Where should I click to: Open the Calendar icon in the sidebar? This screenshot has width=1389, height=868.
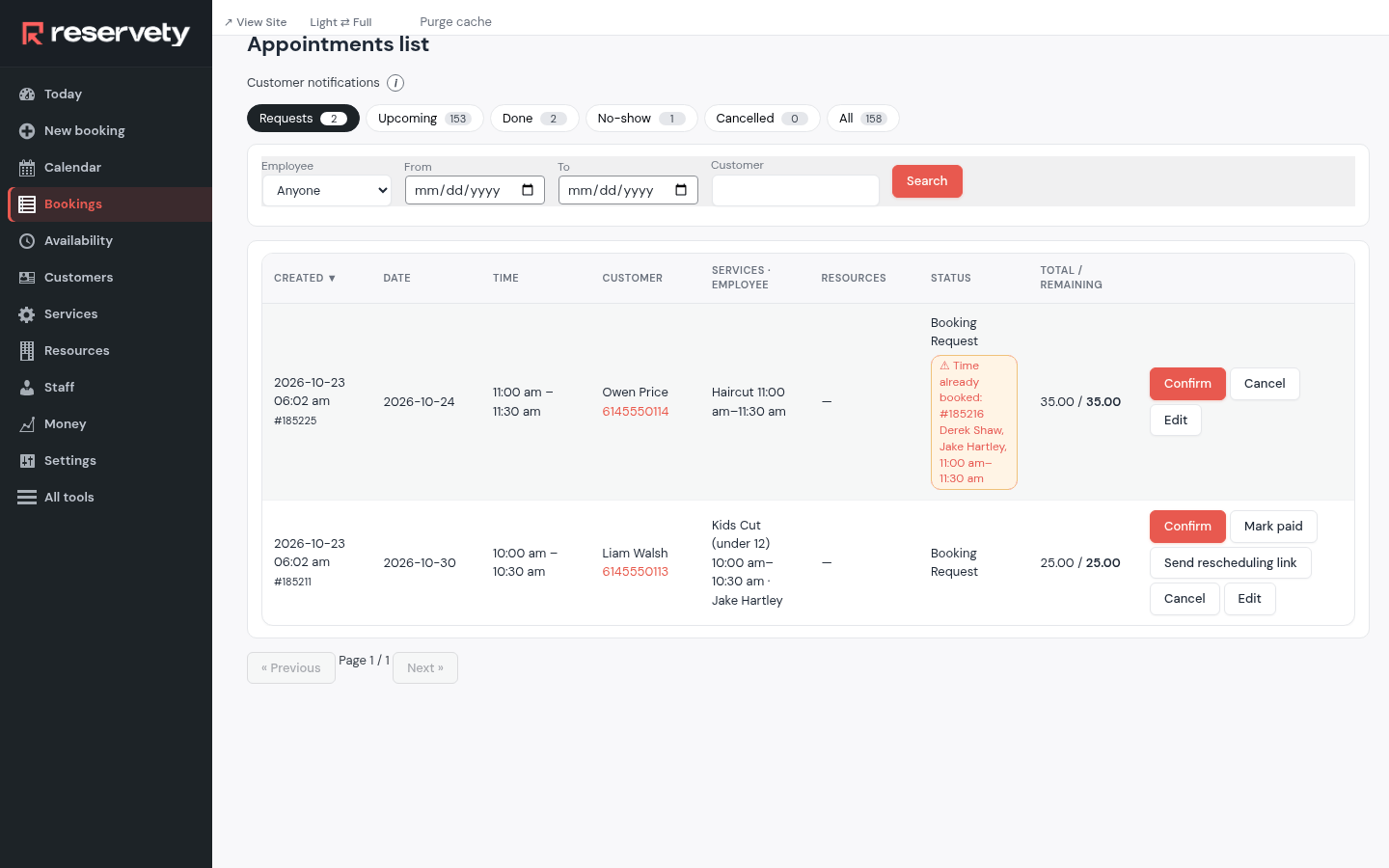(x=27, y=167)
